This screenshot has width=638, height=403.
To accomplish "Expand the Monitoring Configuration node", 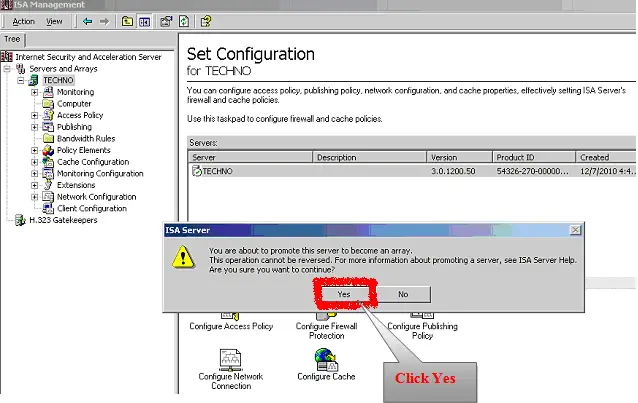I will pyautogui.click(x=35, y=173).
